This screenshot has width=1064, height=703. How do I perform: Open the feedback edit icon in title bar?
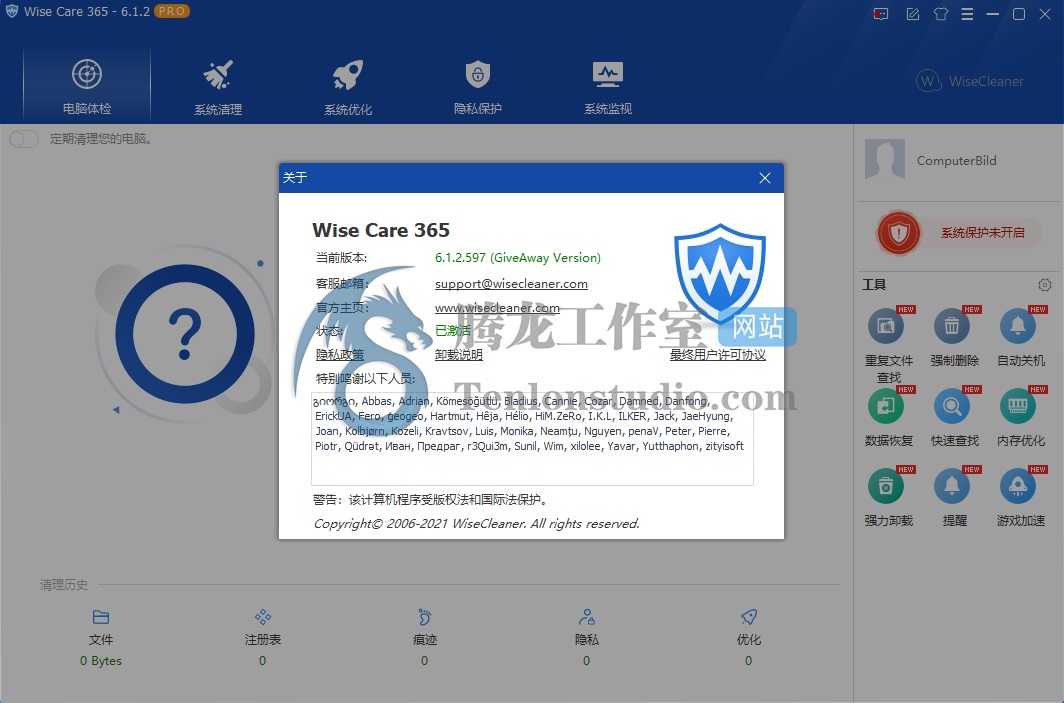point(913,14)
